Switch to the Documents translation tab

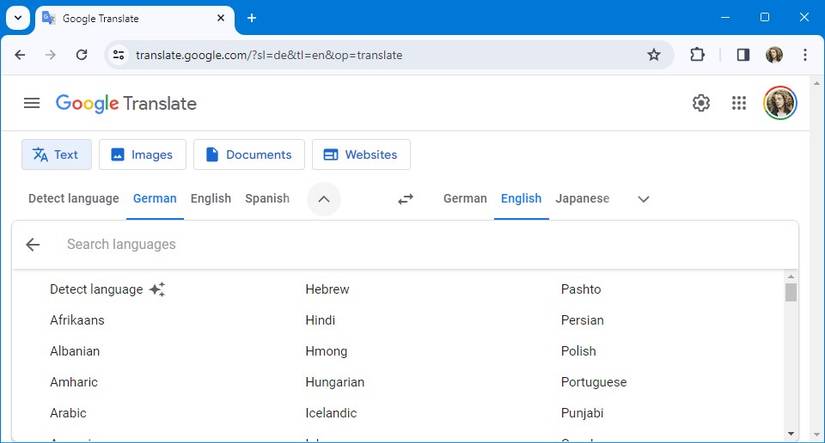click(248, 155)
